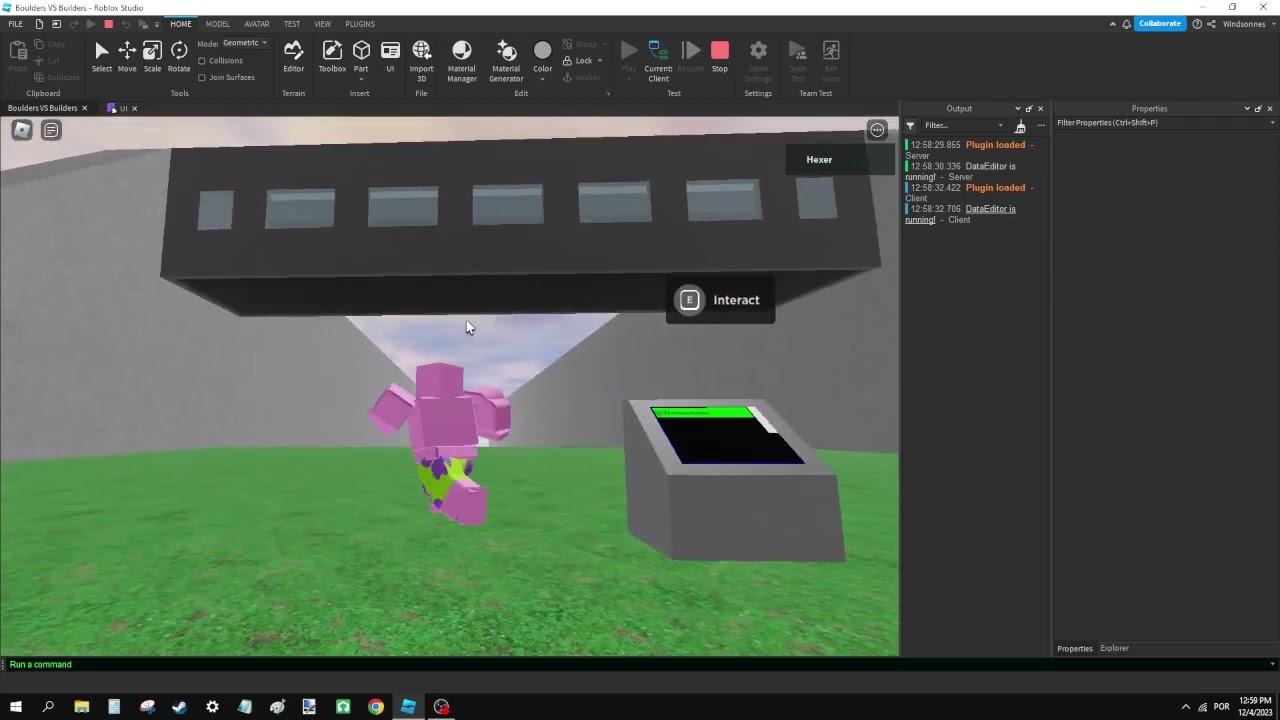Open the Filter Properties dropdown arrow
The height and width of the screenshot is (720, 1280).
click(1272, 123)
